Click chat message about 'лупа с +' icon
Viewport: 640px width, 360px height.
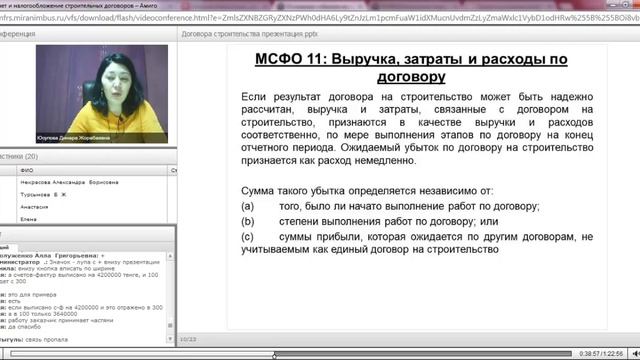pos(104,262)
